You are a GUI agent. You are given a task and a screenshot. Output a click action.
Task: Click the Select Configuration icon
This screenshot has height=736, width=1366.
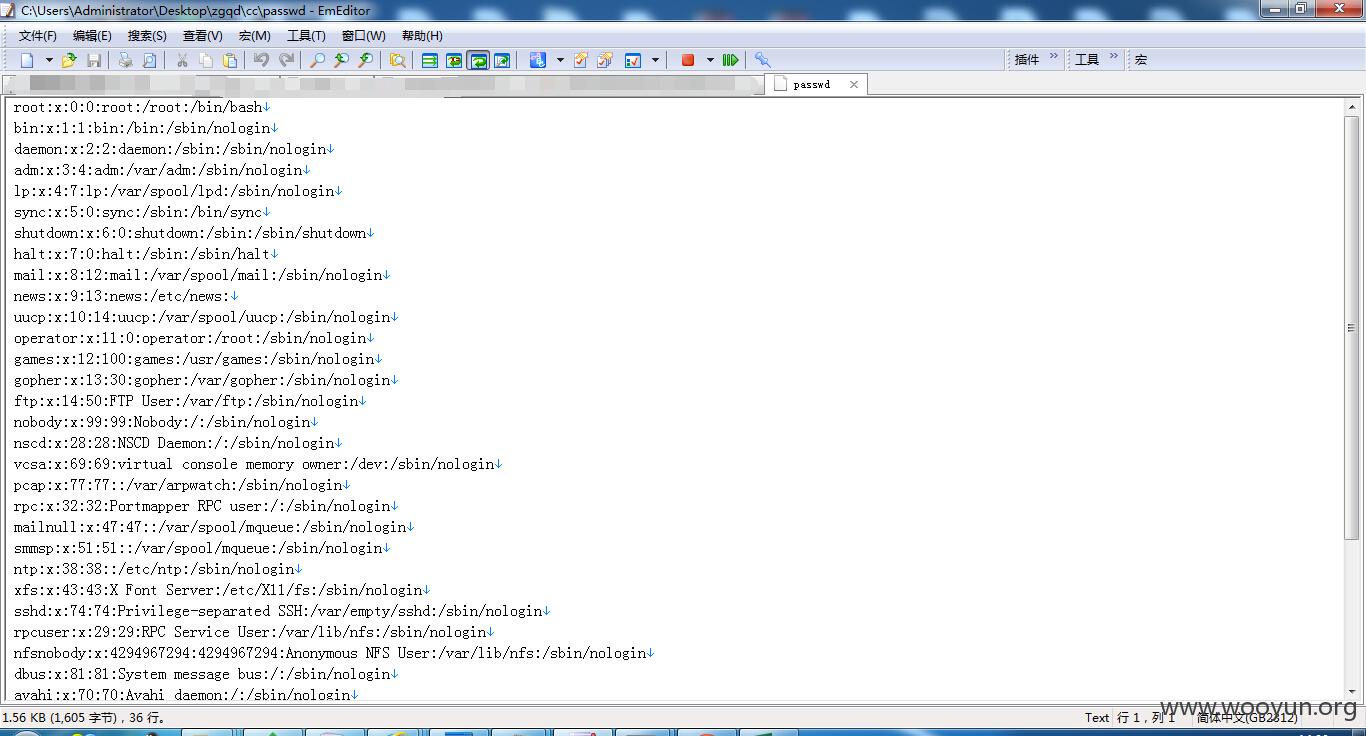coord(538,60)
